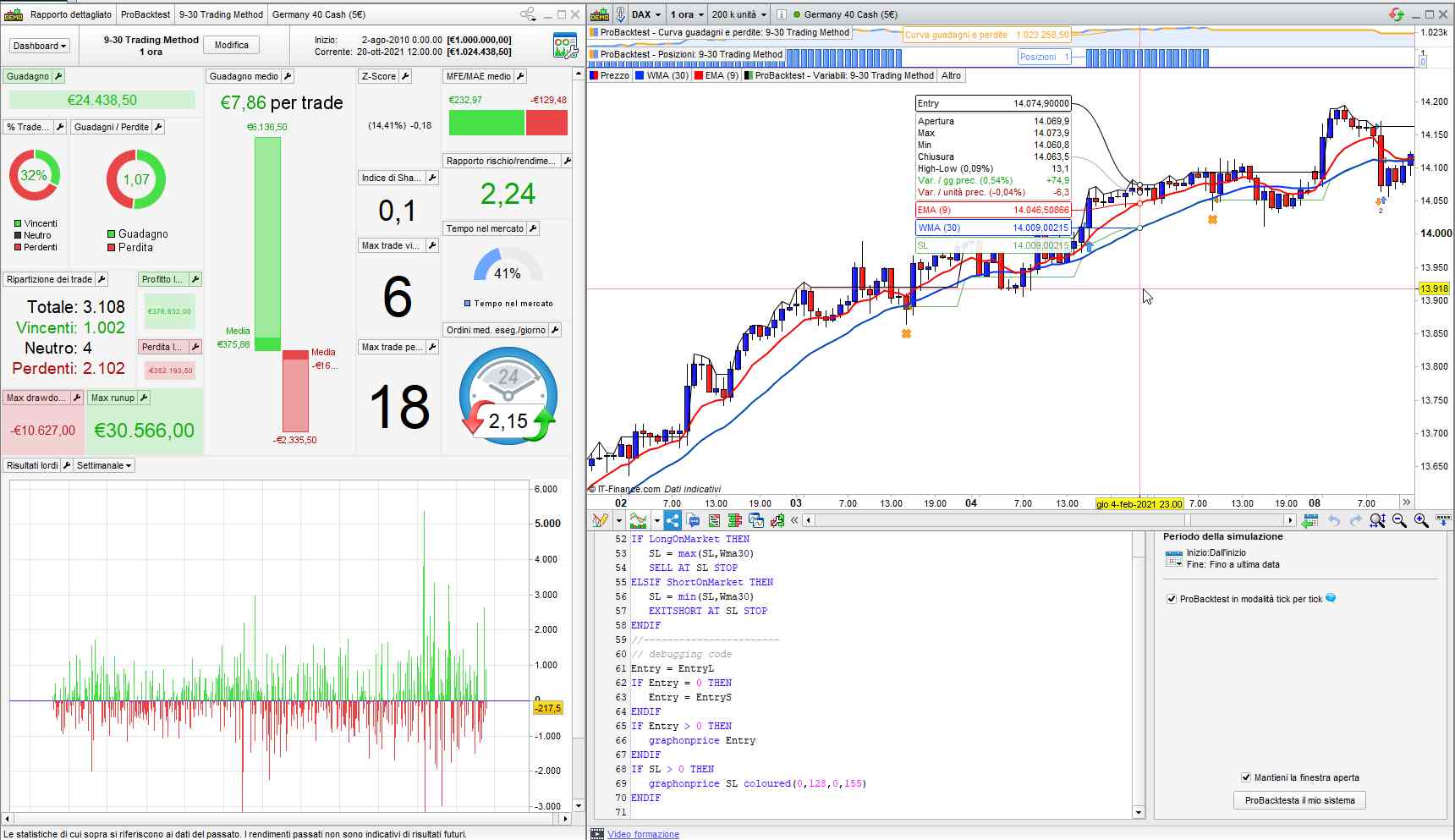Open the 1 ora timeframe dropdown
Image resolution: width=1455 pixels, height=840 pixels.
[x=686, y=14]
